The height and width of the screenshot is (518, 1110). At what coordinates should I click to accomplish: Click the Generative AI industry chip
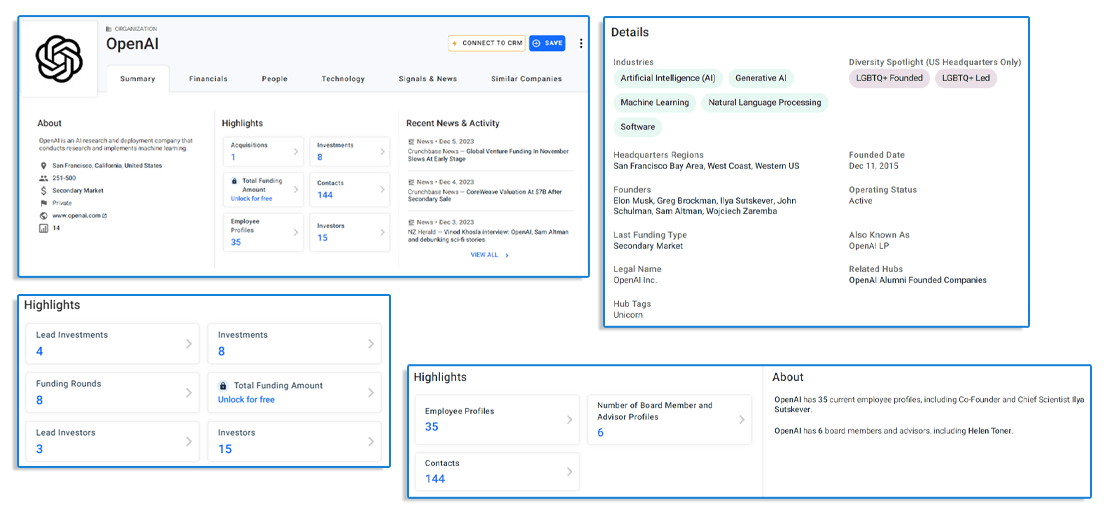761,79
